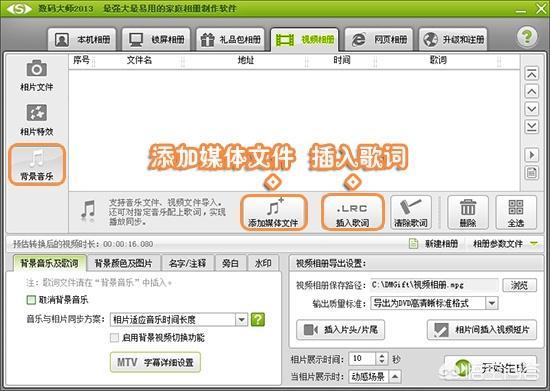
Task: Click the 插入片头/片尾 button
Action: 340,330
